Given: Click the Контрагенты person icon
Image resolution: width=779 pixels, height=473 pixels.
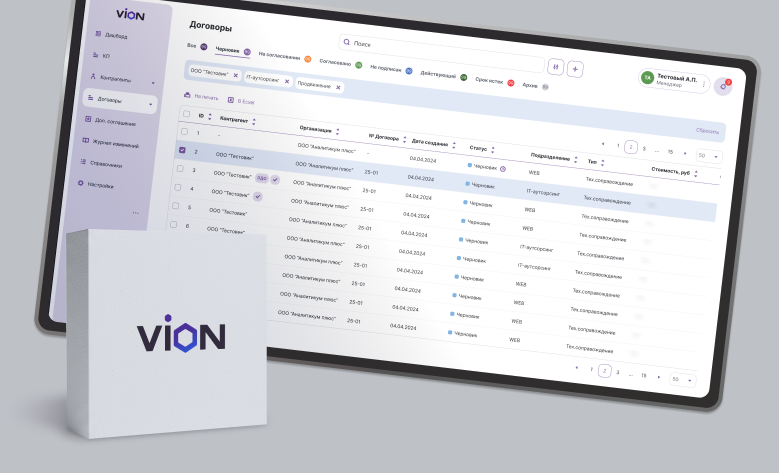Looking at the screenshot, I should point(93,76).
